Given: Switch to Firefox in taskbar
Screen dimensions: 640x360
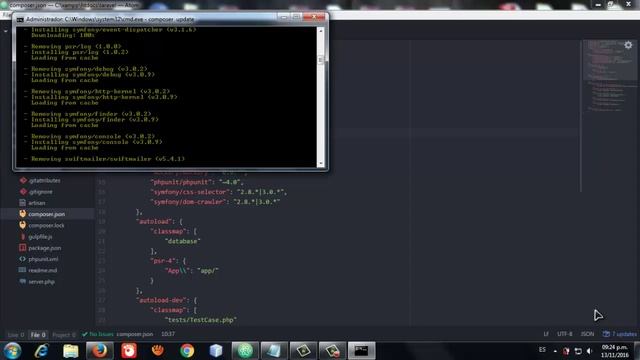Looking at the screenshot, I should (100, 351).
